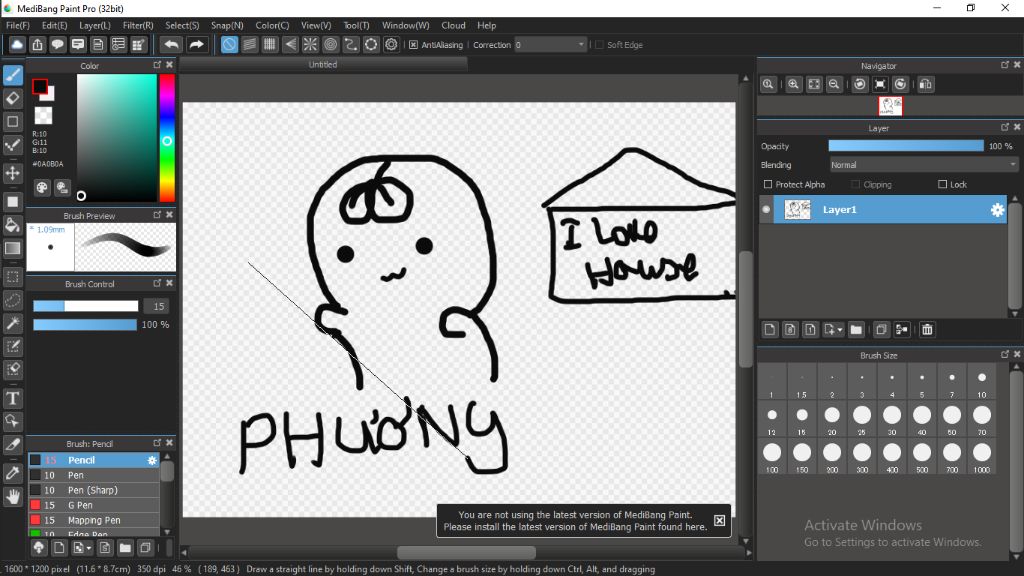
Task: Expand the add-special-layer dropdown arrow
Action: [840, 330]
